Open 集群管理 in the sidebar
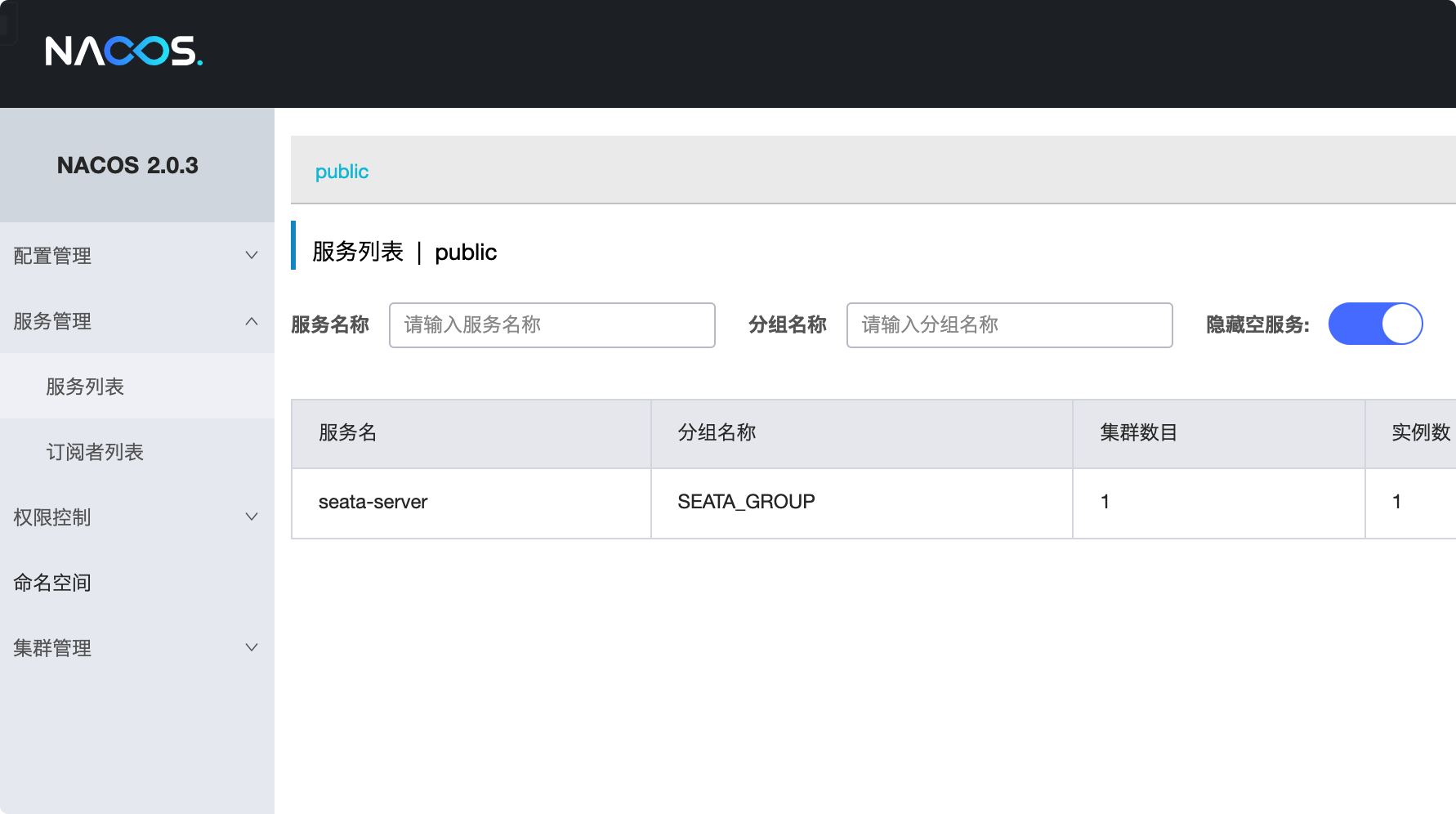This screenshot has width=1456, height=814. click(x=137, y=647)
